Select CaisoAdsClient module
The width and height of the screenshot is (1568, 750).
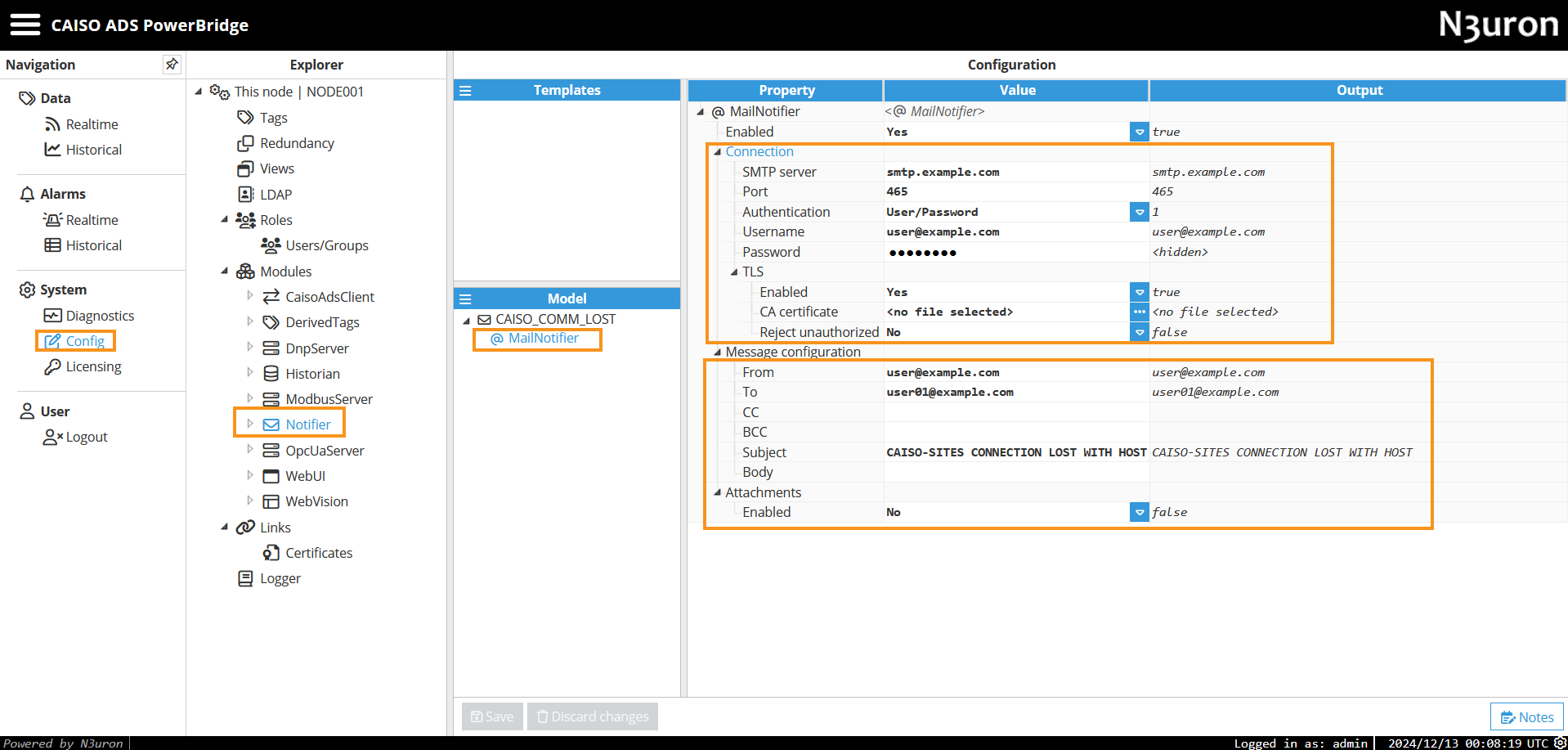click(x=319, y=297)
